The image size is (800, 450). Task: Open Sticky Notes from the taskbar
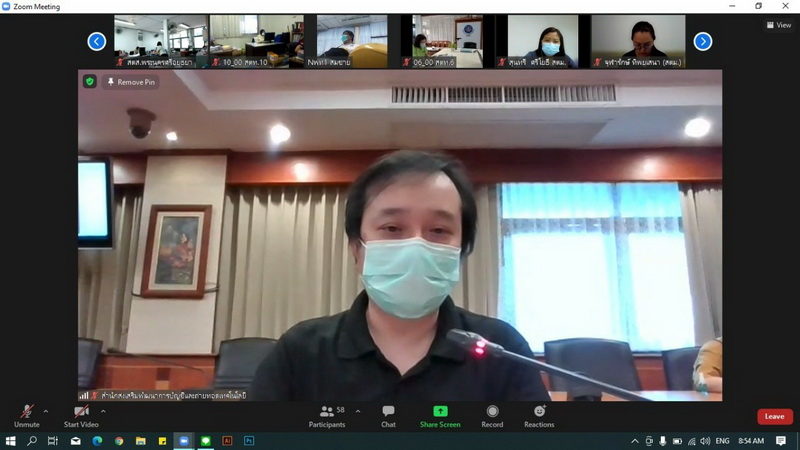click(x=162, y=441)
